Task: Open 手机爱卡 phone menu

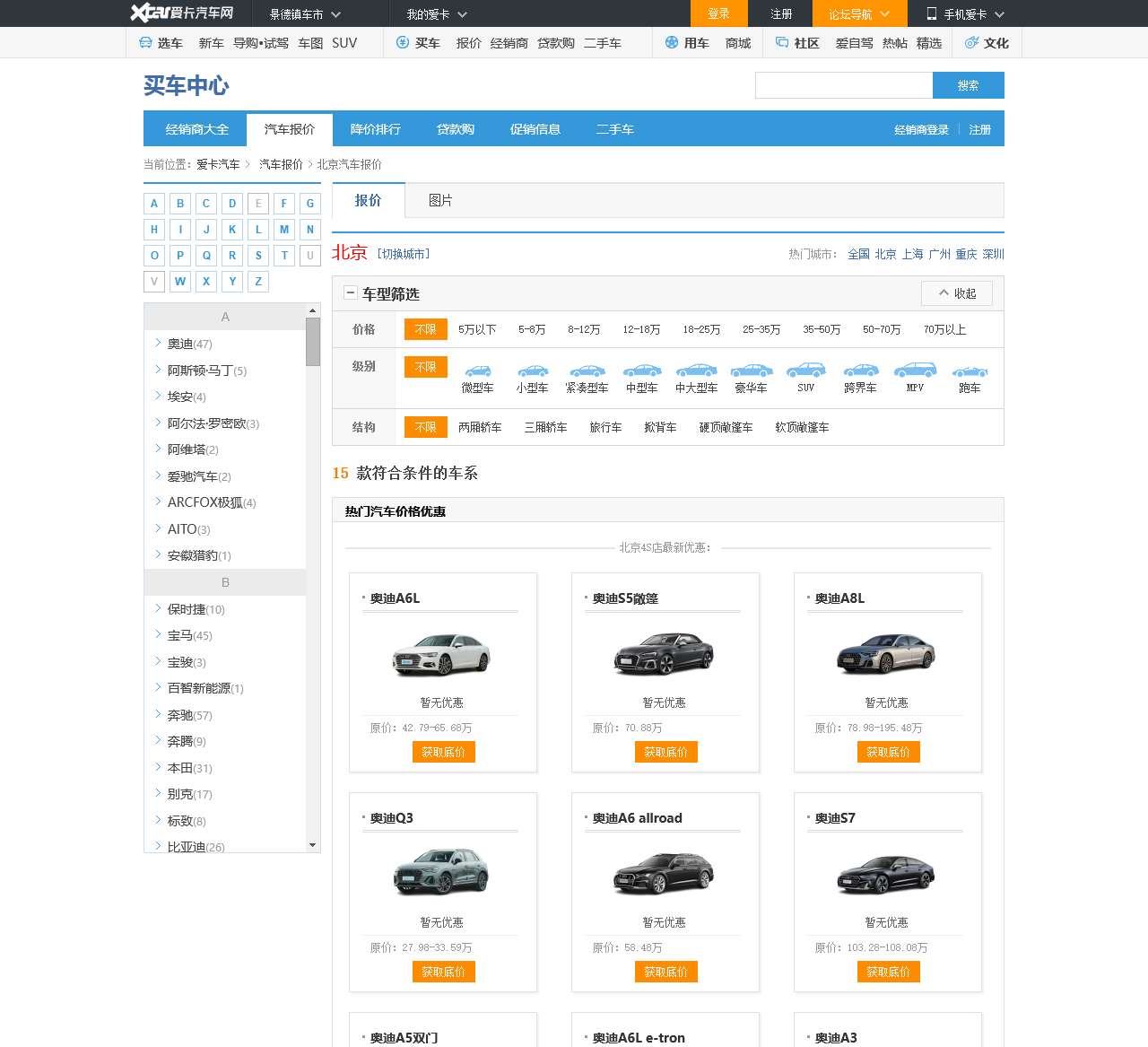Action: (x=965, y=14)
